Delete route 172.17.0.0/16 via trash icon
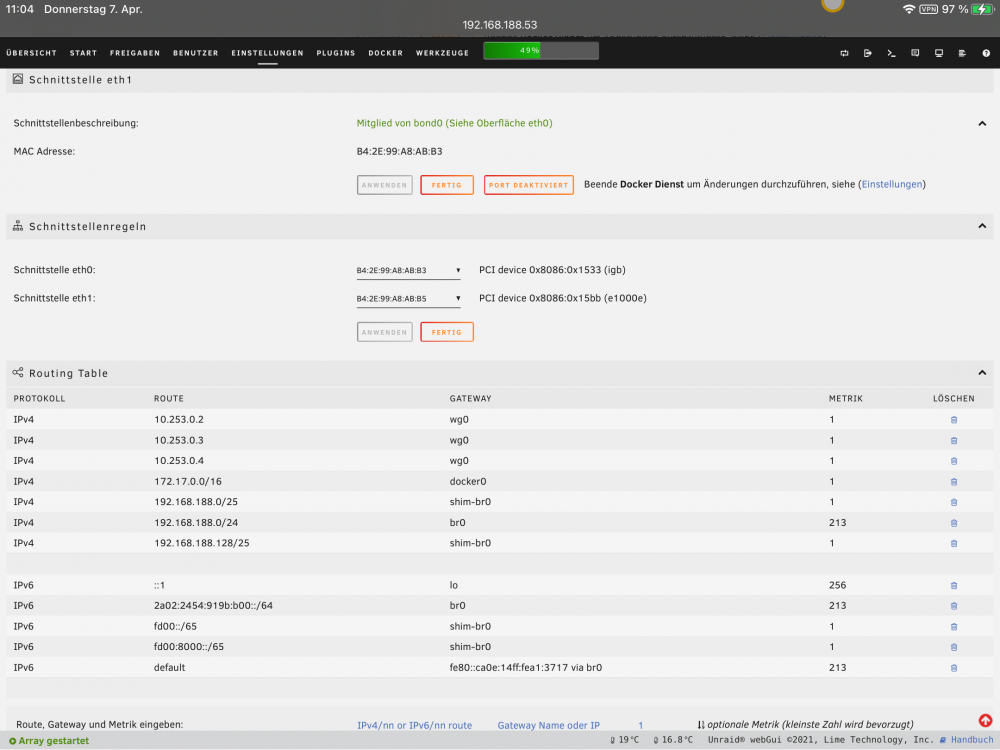The image size is (1000, 750). [x=954, y=482]
